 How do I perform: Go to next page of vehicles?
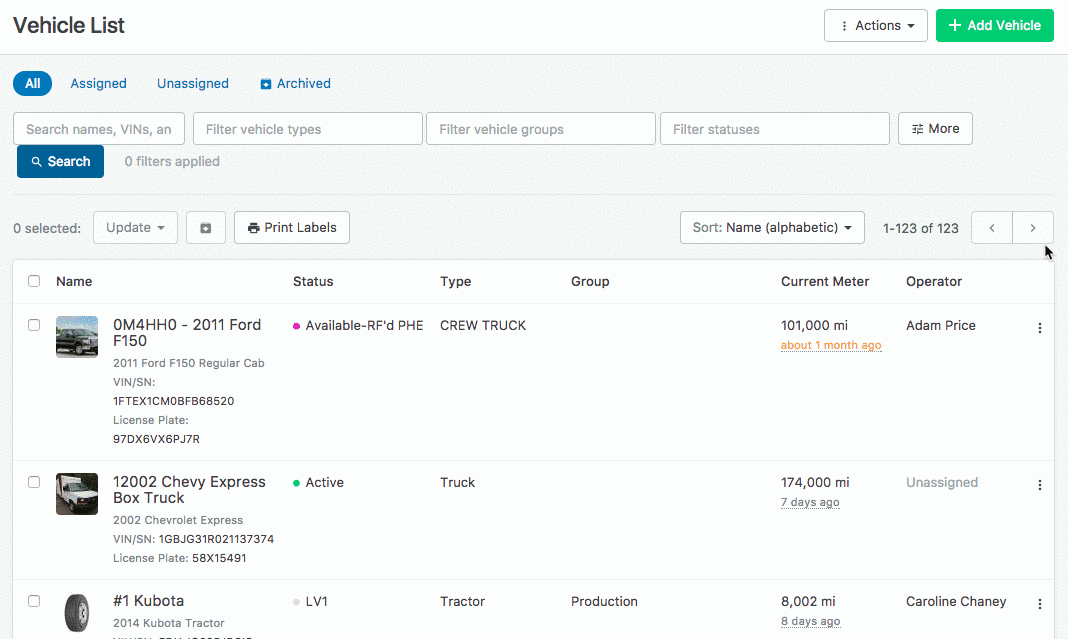[x=1033, y=228]
